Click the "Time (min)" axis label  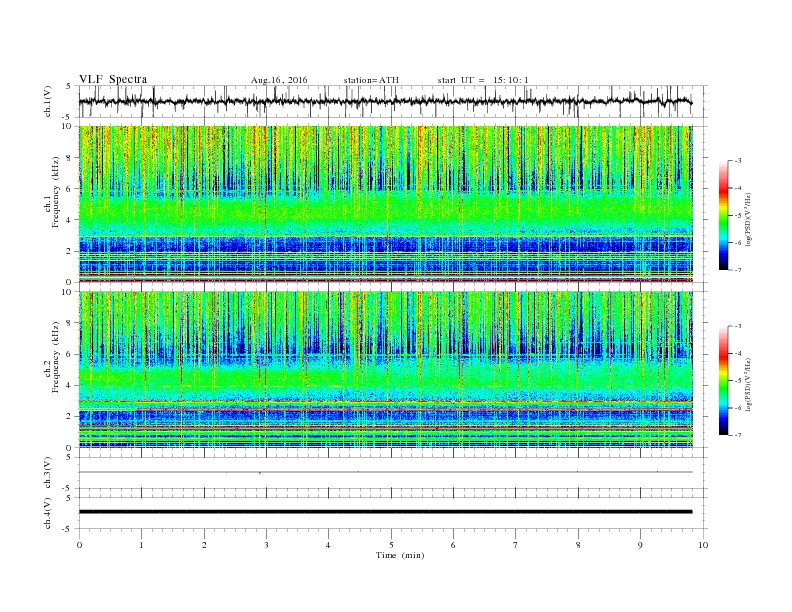point(400,555)
